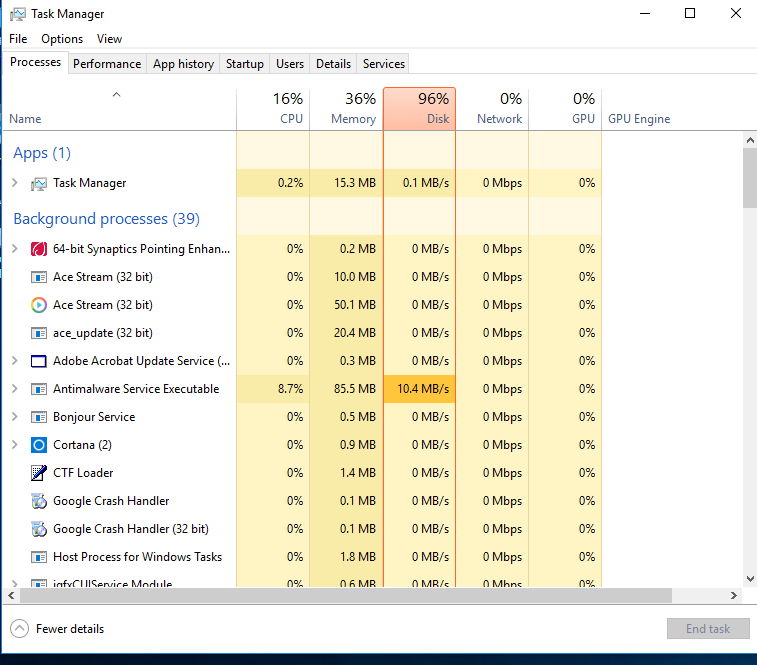
Task: Sort processes by CPU column
Action: [273, 109]
